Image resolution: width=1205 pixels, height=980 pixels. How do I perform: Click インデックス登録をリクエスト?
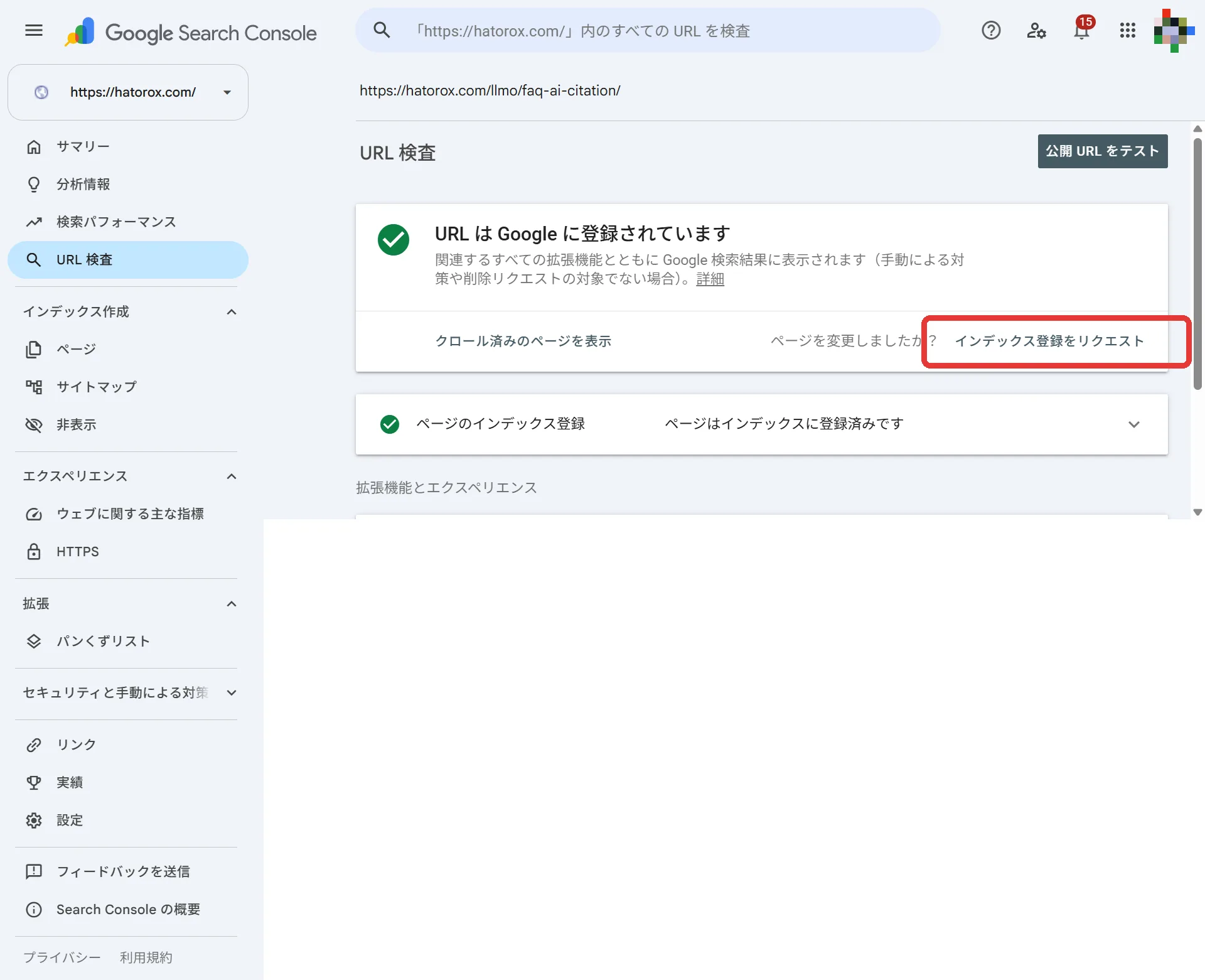pyautogui.click(x=1049, y=341)
